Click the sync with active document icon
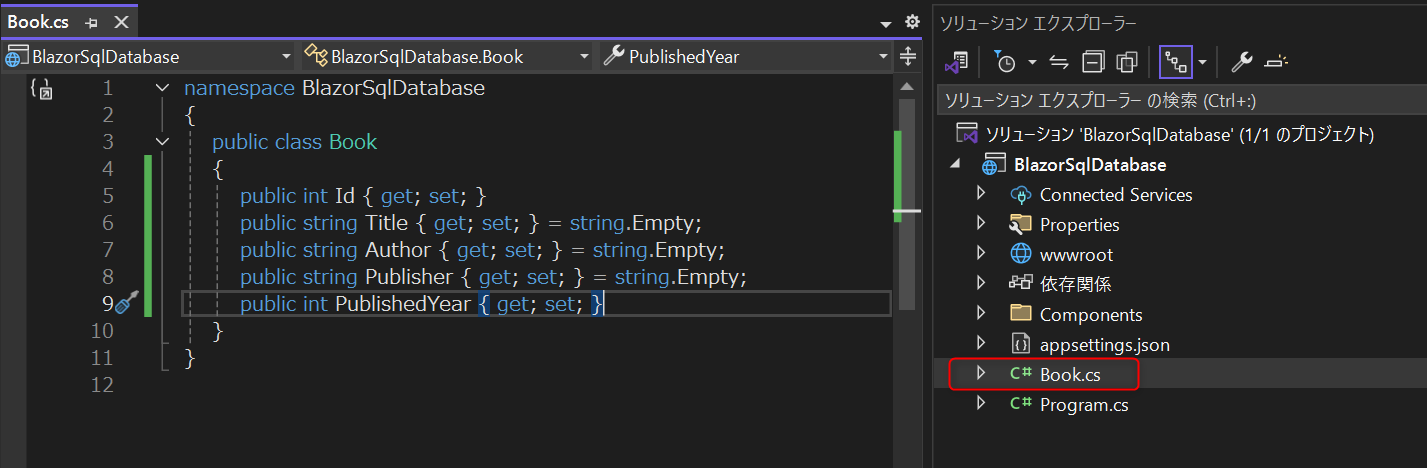 pyautogui.click(x=1059, y=62)
